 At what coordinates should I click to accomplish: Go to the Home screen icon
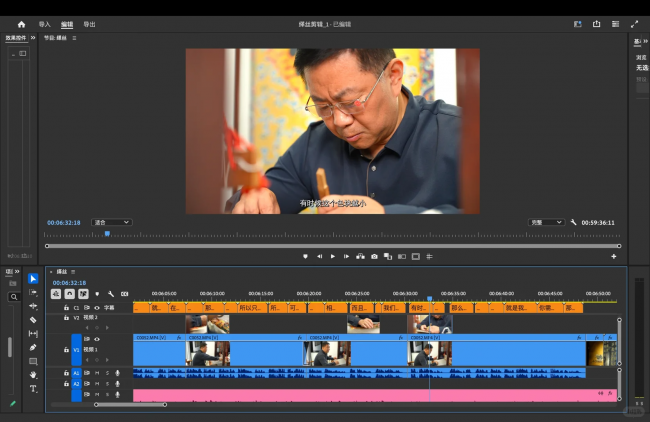[21, 23]
